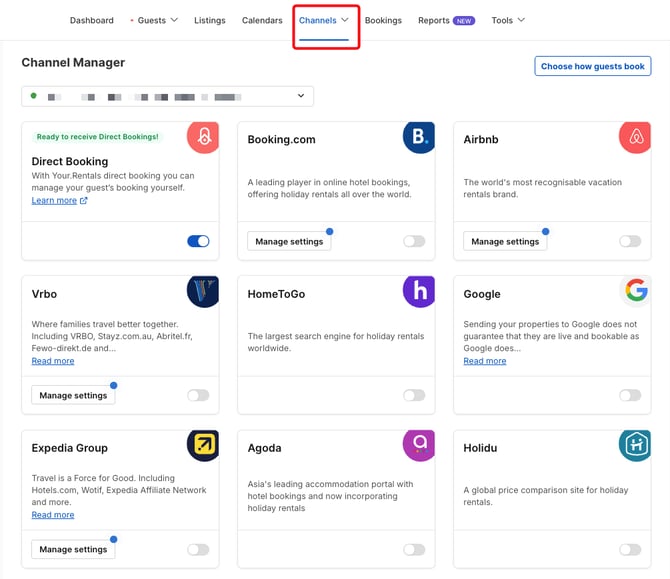Click Read more under Expedia Group description
Screen dimensions: 670x579
pos(53,515)
